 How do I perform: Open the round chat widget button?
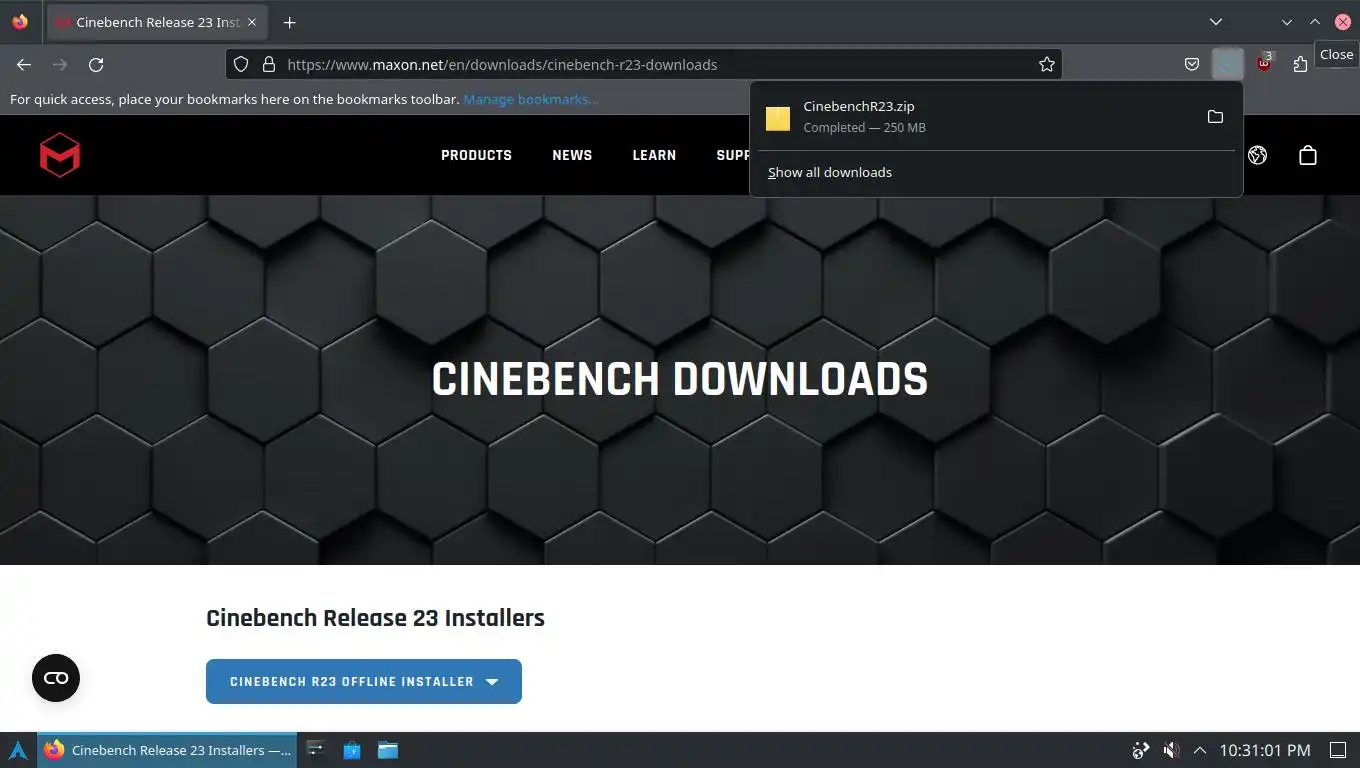[x=56, y=678]
